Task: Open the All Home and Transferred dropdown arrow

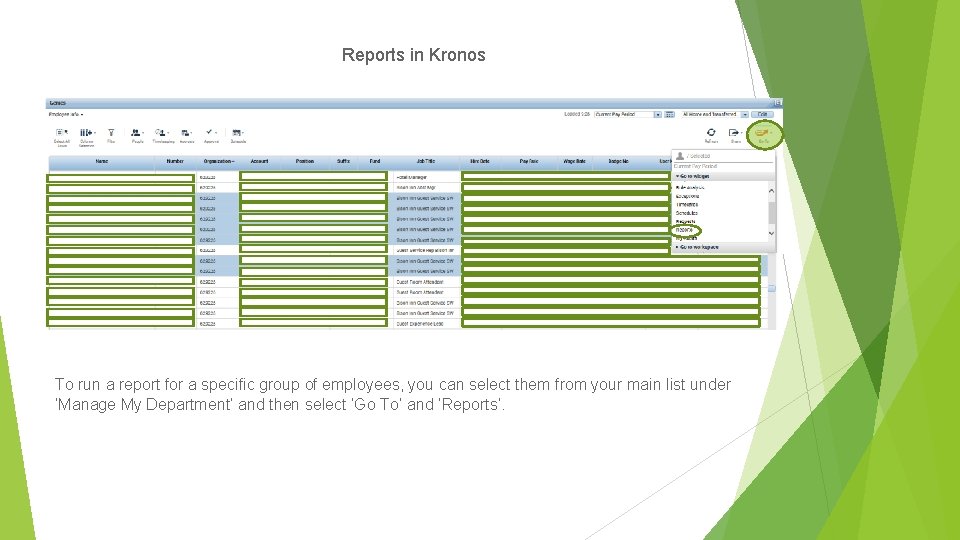Action: coord(744,114)
